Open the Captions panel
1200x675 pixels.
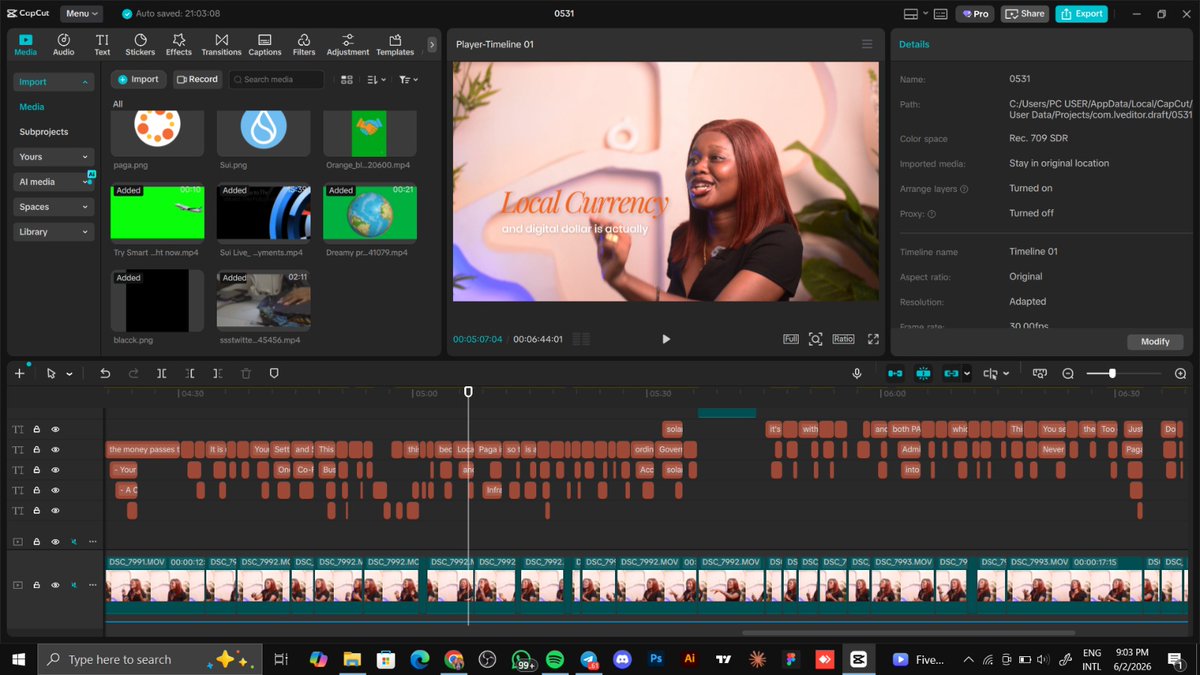point(265,44)
